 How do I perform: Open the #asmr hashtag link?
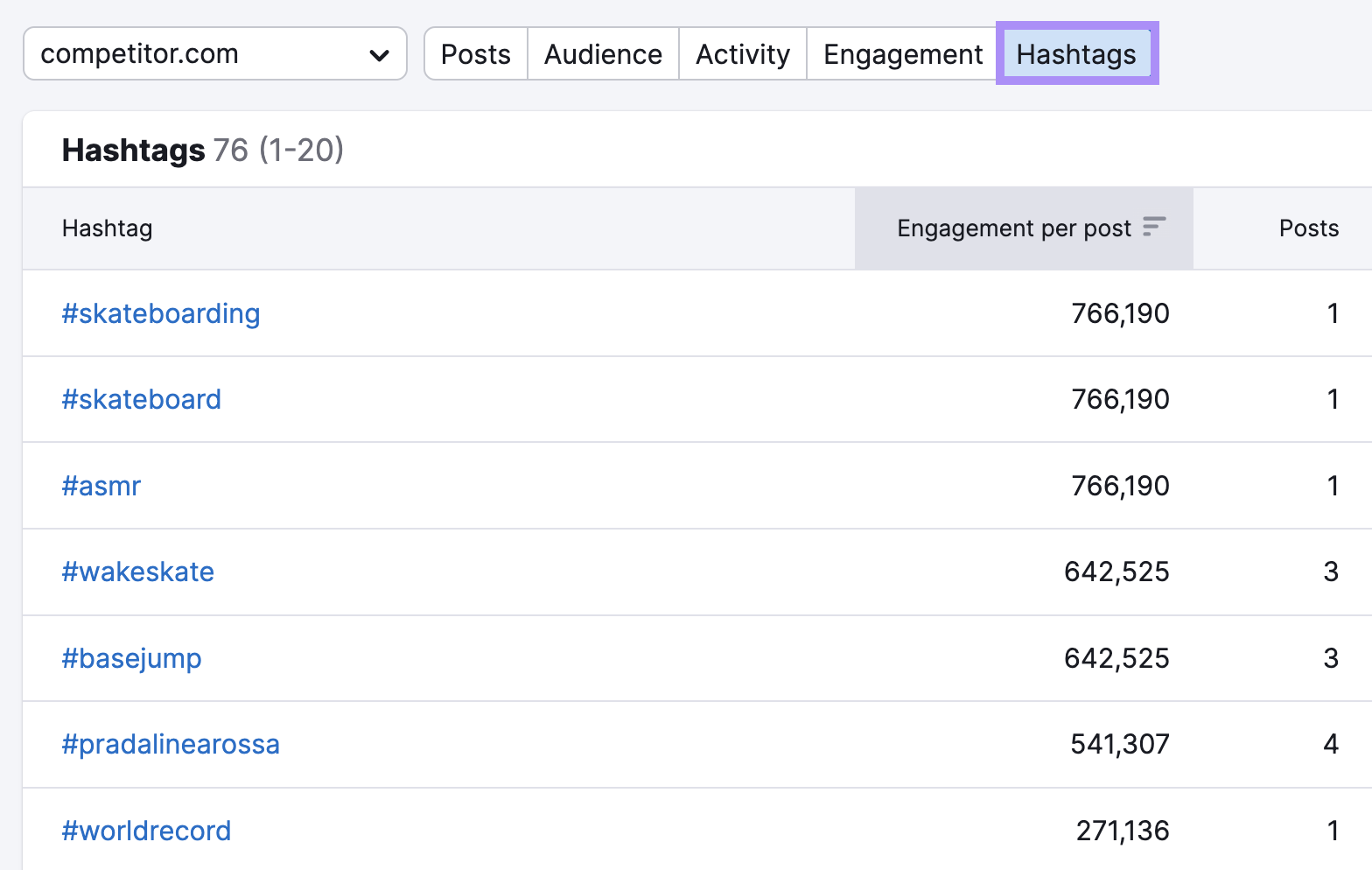point(101,486)
